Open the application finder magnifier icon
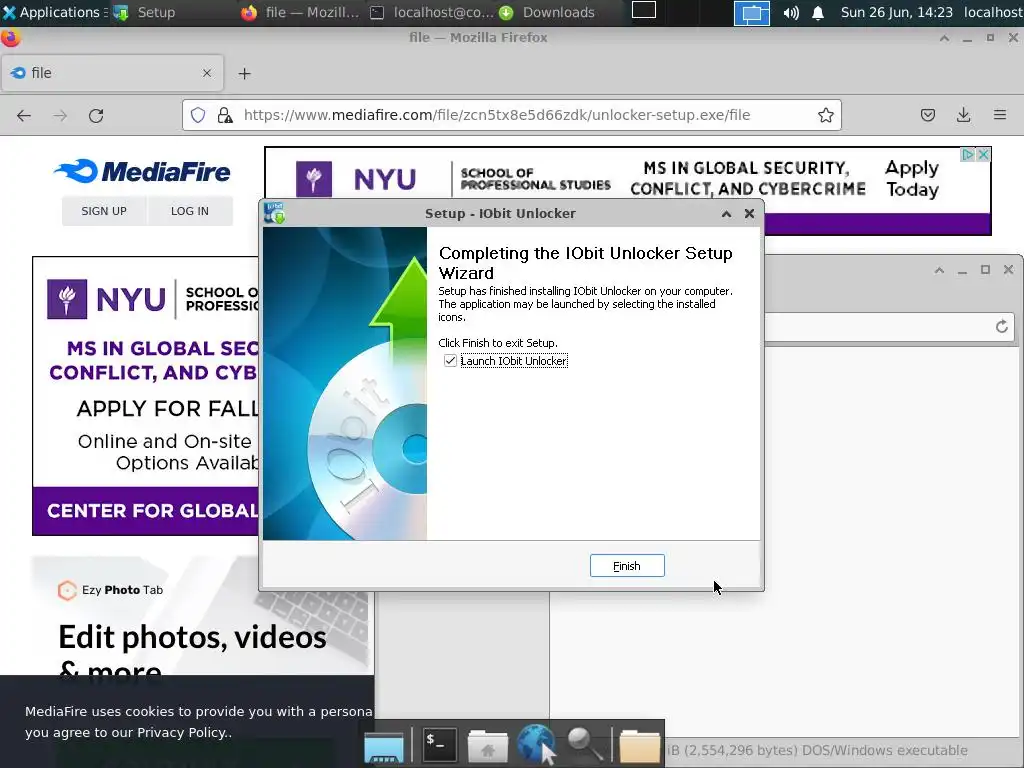This screenshot has height=768, width=1024. click(584, 744)
